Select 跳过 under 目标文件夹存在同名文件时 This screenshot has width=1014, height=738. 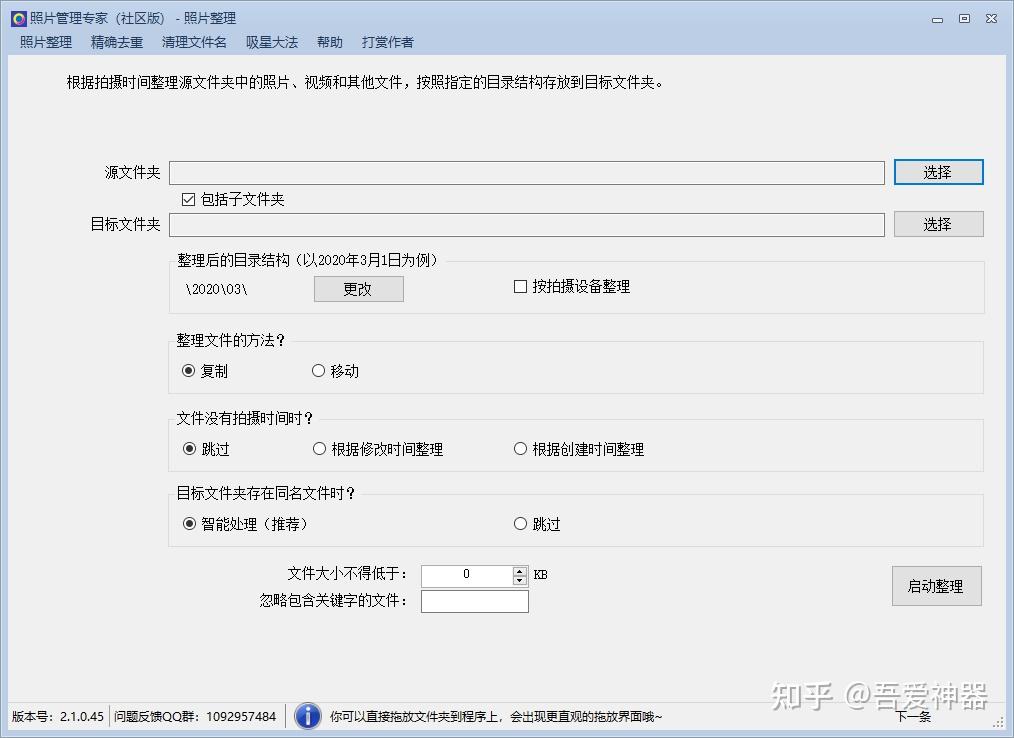(520, 523)
